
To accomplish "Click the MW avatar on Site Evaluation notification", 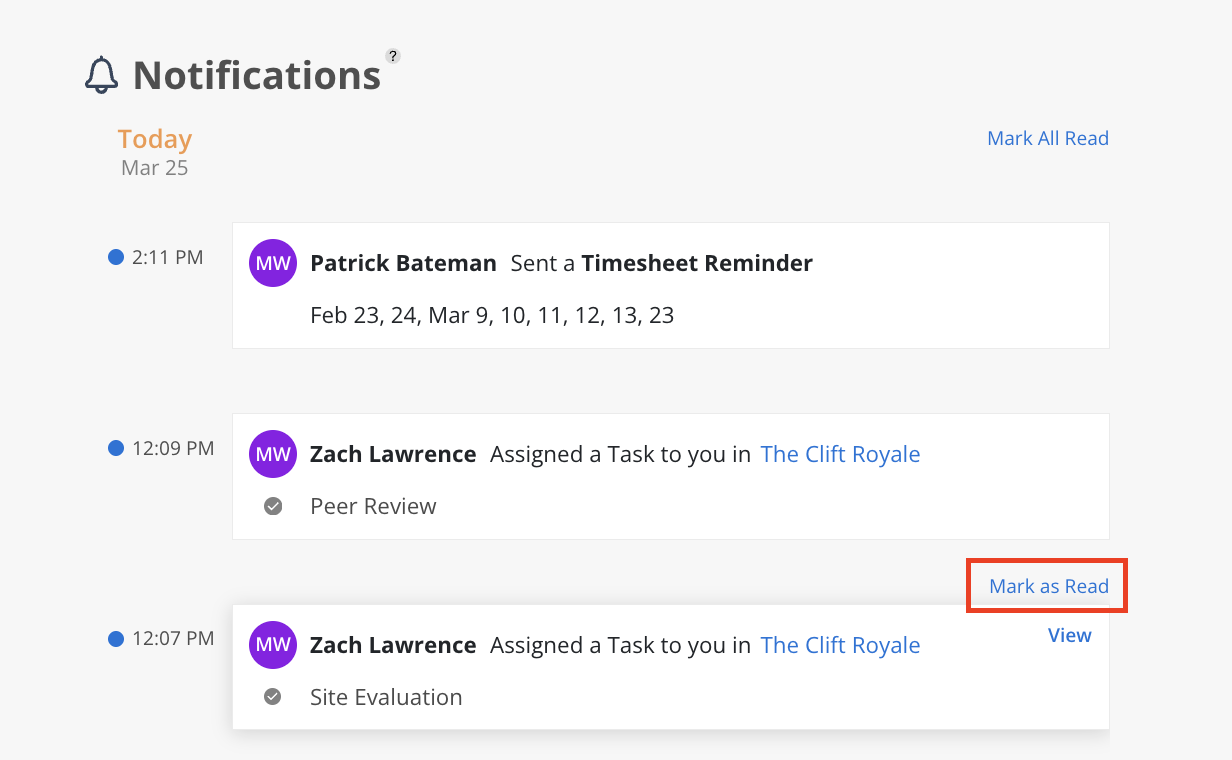I will (273, 645).
